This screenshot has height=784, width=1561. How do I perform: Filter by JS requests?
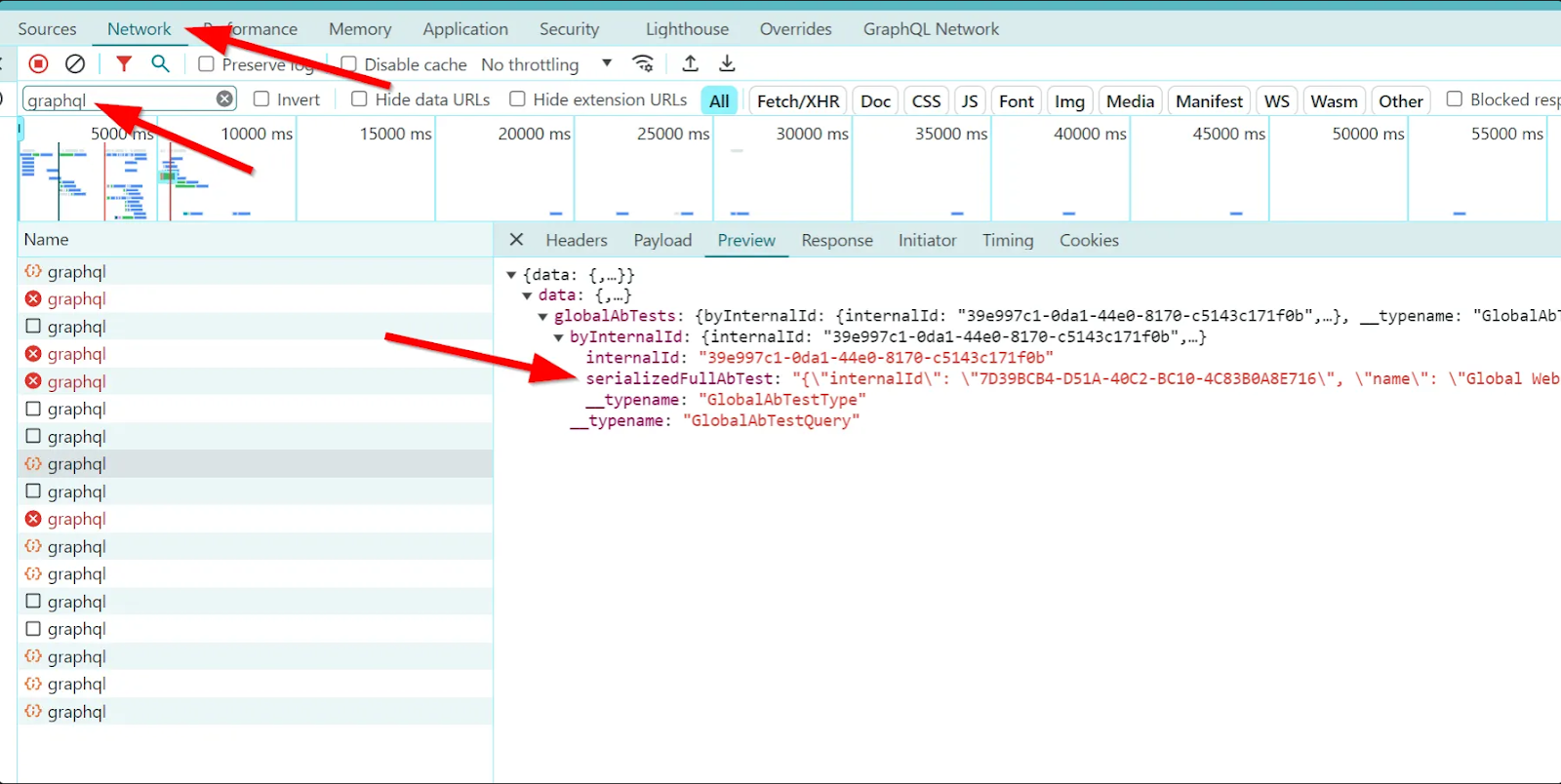[970, 100]
